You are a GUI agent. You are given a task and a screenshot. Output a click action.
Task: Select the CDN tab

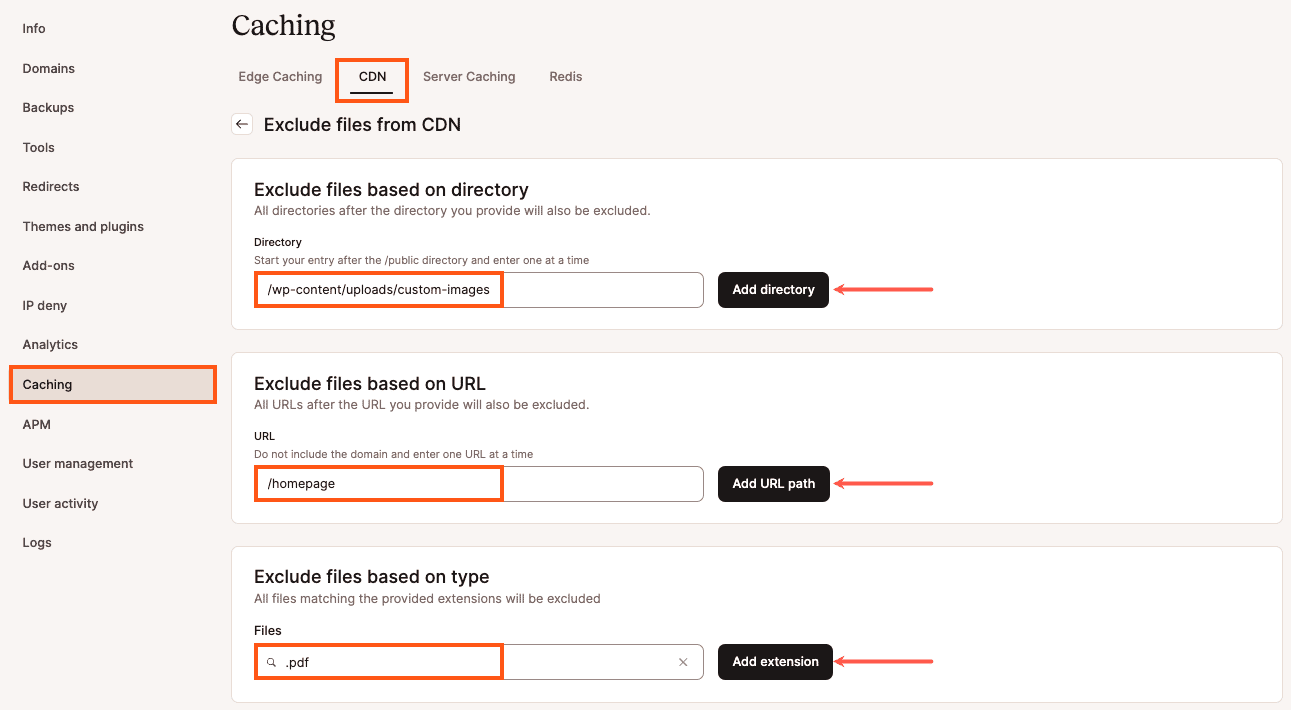[372, 76]
